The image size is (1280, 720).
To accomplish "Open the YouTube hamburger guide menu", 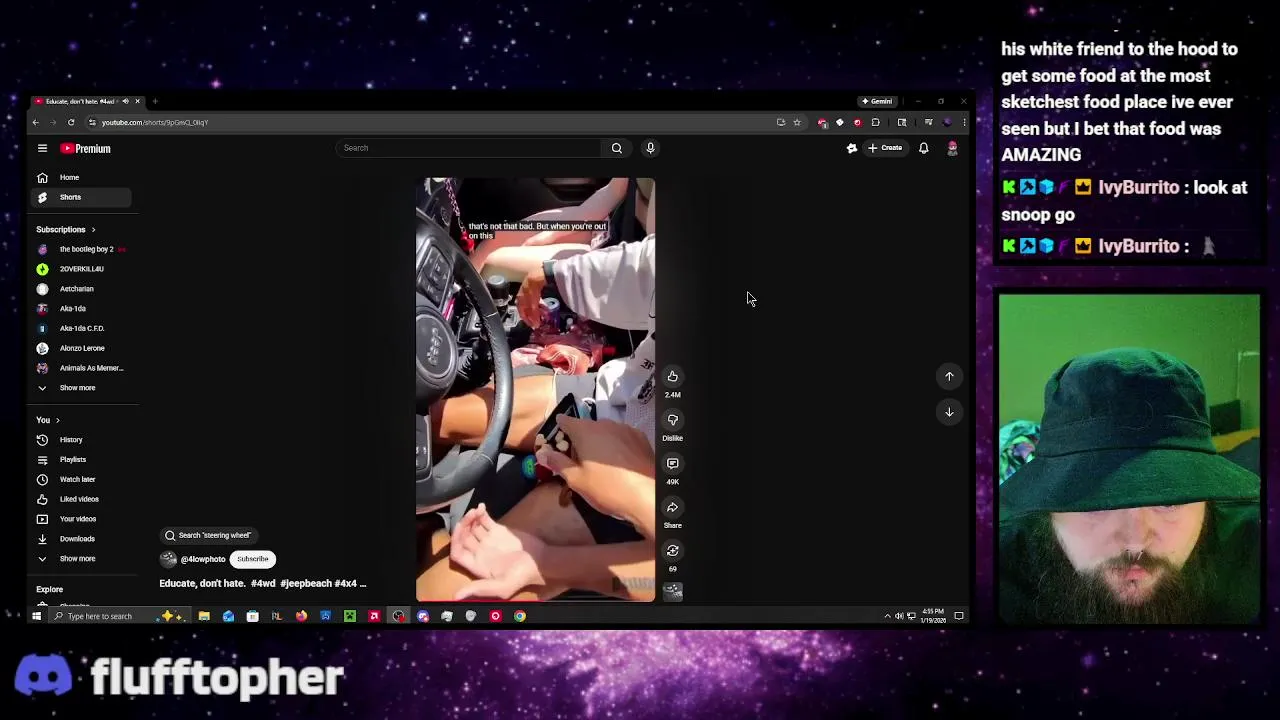I will point(42,148).
